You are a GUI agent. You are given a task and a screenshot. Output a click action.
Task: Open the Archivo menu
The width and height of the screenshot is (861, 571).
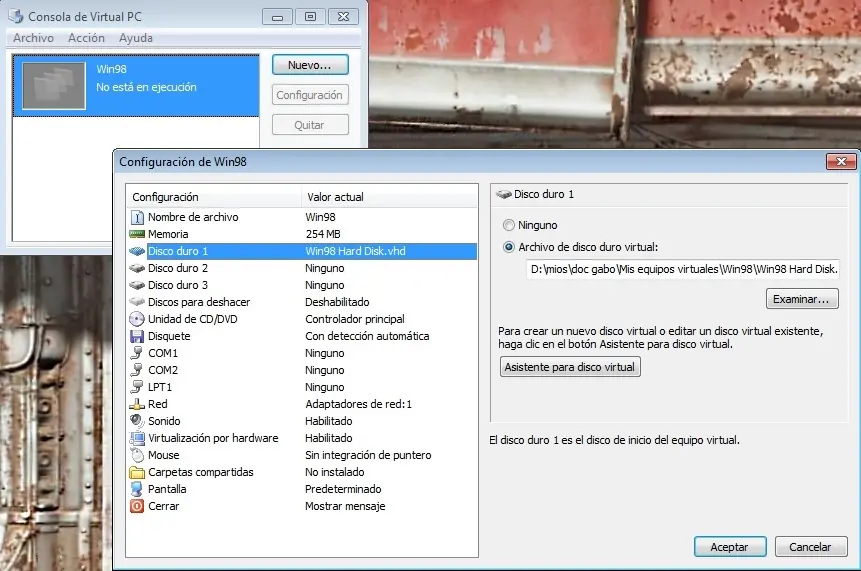[x=33, y=38]
